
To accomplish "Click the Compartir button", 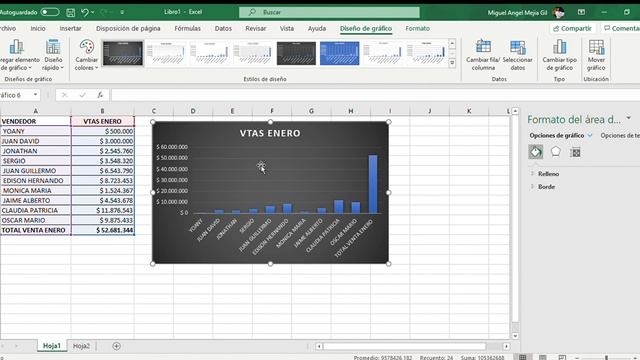I will pyautogui.click(x=573, y=28).
